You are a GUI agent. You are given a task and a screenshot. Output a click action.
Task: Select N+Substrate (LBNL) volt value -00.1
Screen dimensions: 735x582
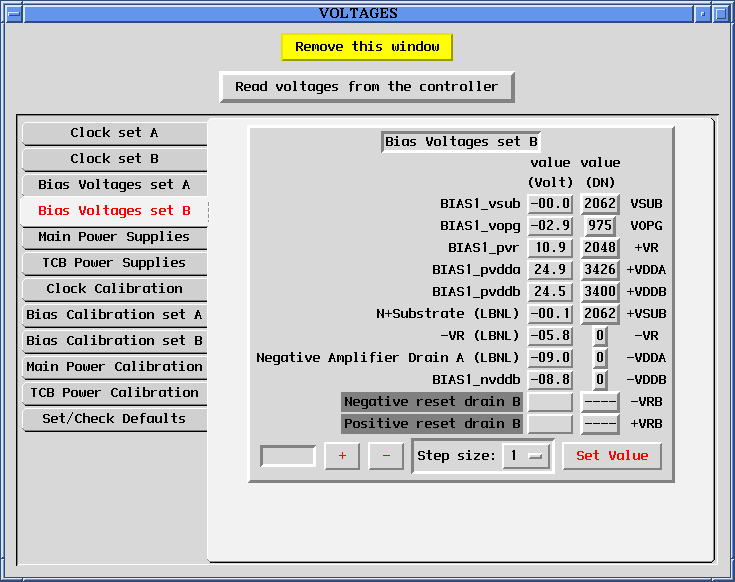[550, 314]
